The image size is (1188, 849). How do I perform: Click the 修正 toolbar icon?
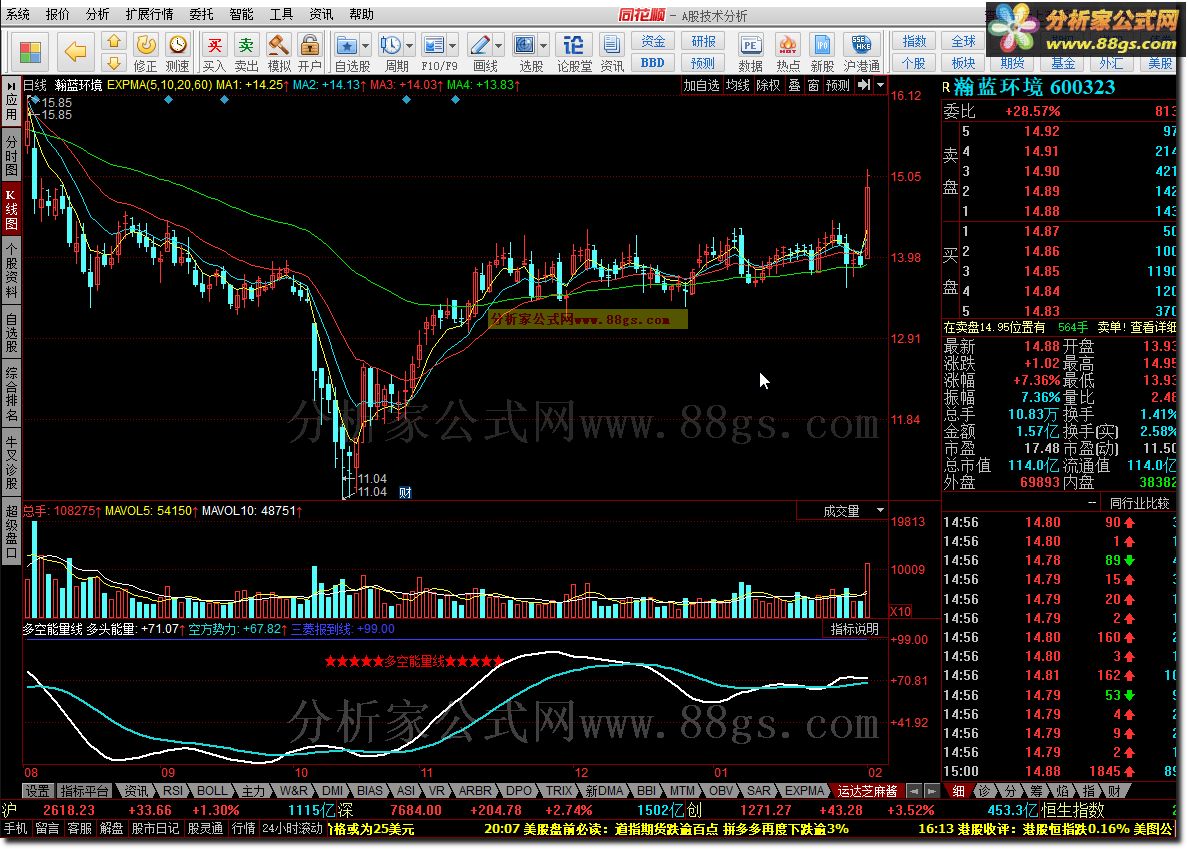145,52
